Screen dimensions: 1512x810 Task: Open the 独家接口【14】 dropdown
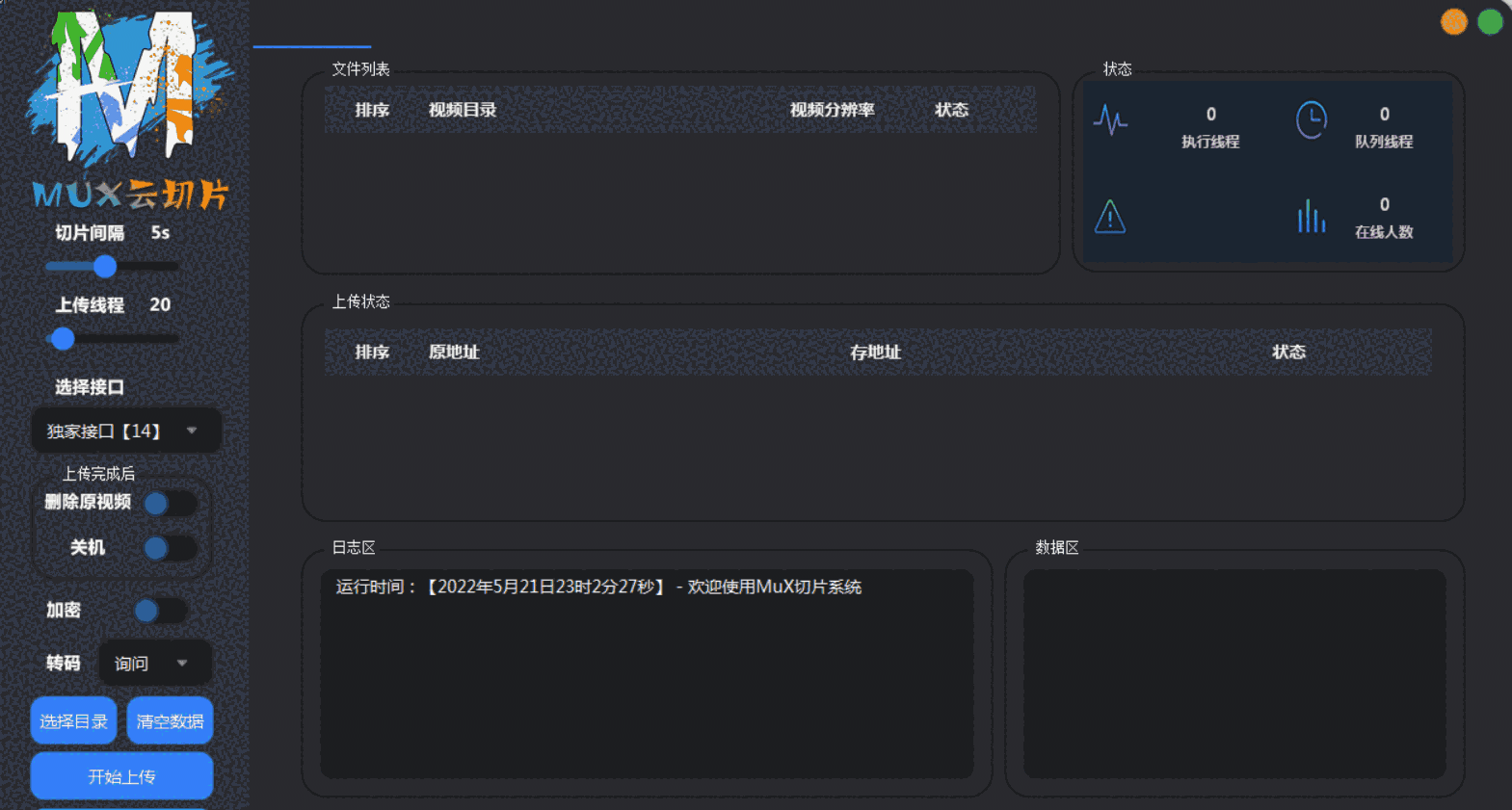click(x=125, y=431)
